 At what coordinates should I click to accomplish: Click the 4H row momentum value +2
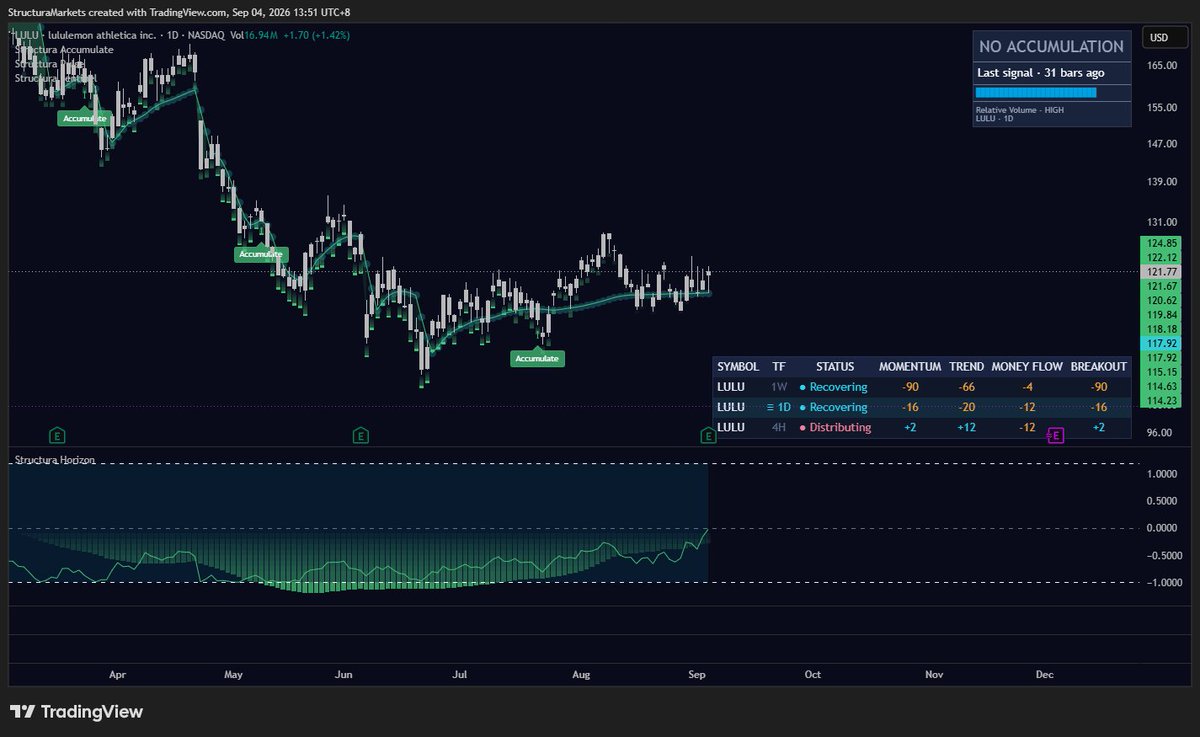pyautogui.click(x=910, y=427)
